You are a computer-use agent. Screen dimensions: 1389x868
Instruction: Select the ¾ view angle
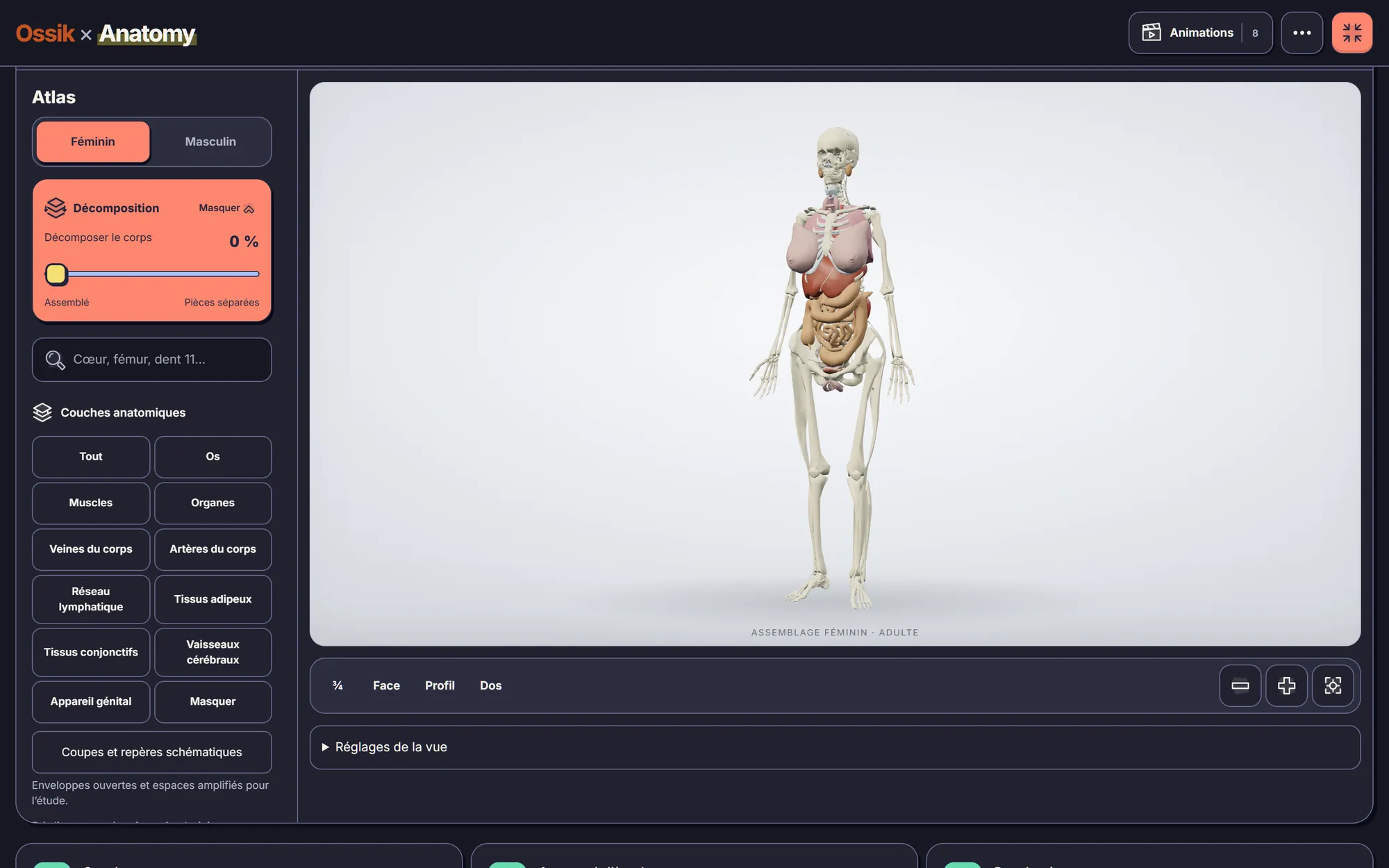338,686
